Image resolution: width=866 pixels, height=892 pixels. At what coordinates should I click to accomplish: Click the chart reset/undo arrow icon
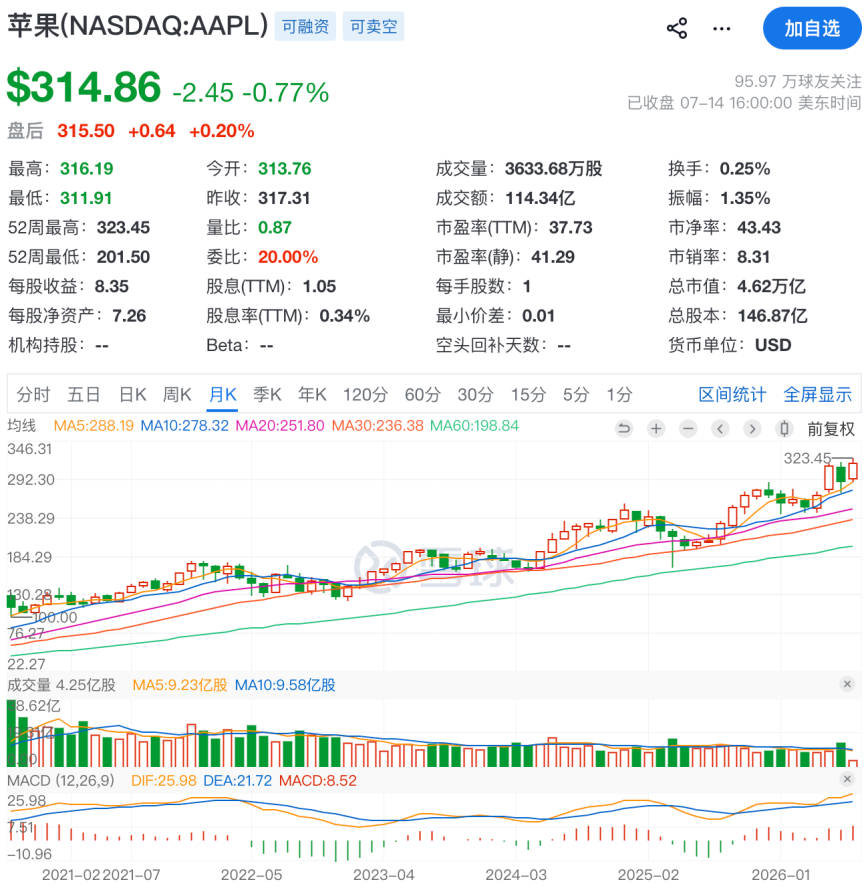624,428
